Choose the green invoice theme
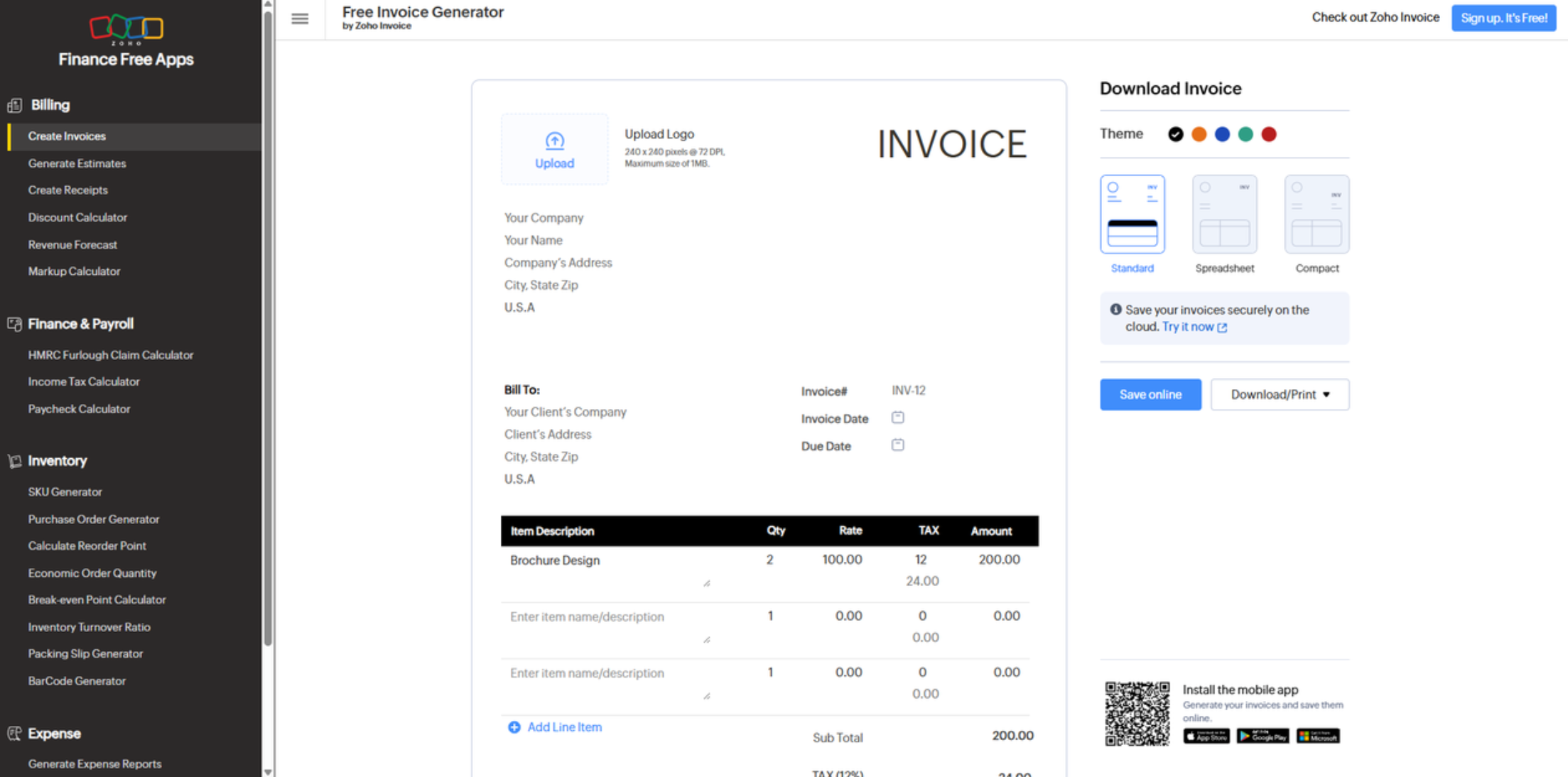The height and width of the screenshot is (777, 1568). tap(1245, 134)
